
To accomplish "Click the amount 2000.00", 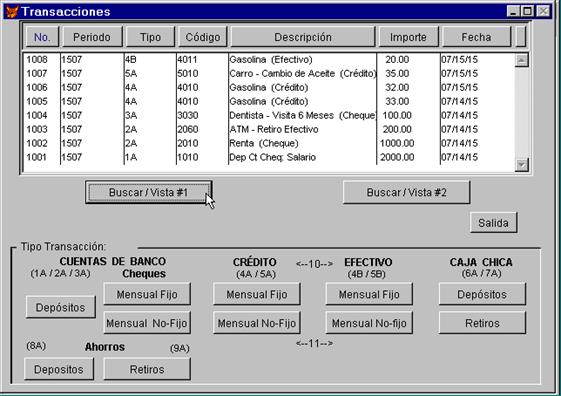I will tap(397, 157).
